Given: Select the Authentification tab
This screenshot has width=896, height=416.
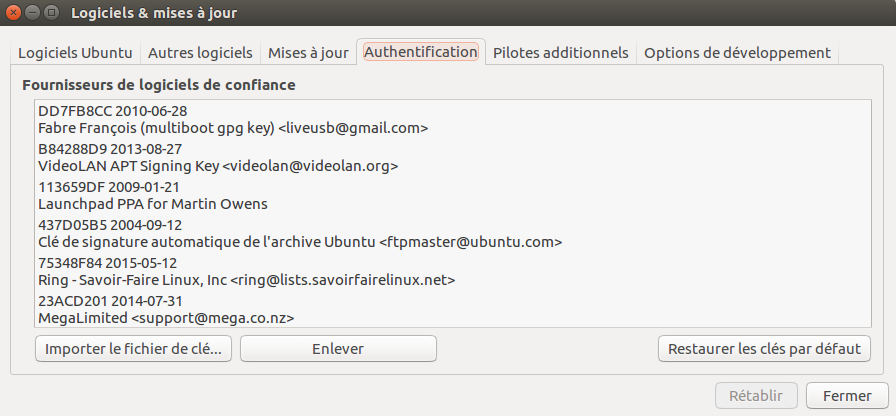Looking at the screenshot, I should [420, 52].
